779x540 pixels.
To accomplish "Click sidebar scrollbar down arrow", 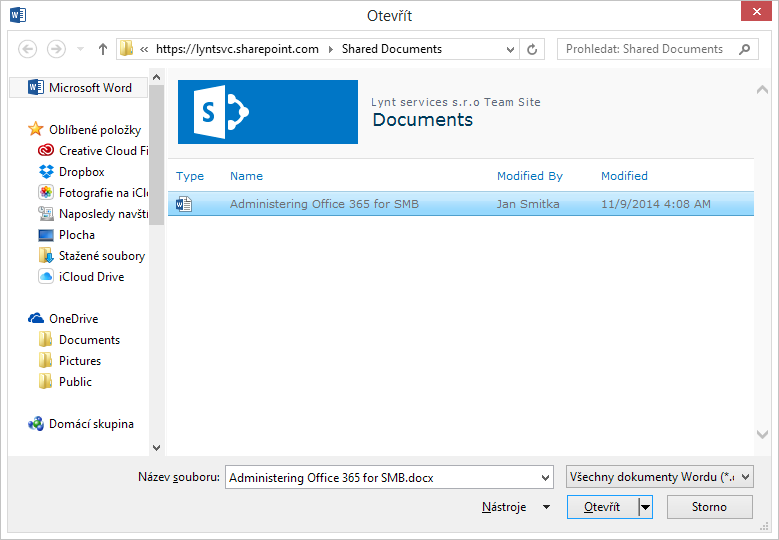I will tap(156, 448).
